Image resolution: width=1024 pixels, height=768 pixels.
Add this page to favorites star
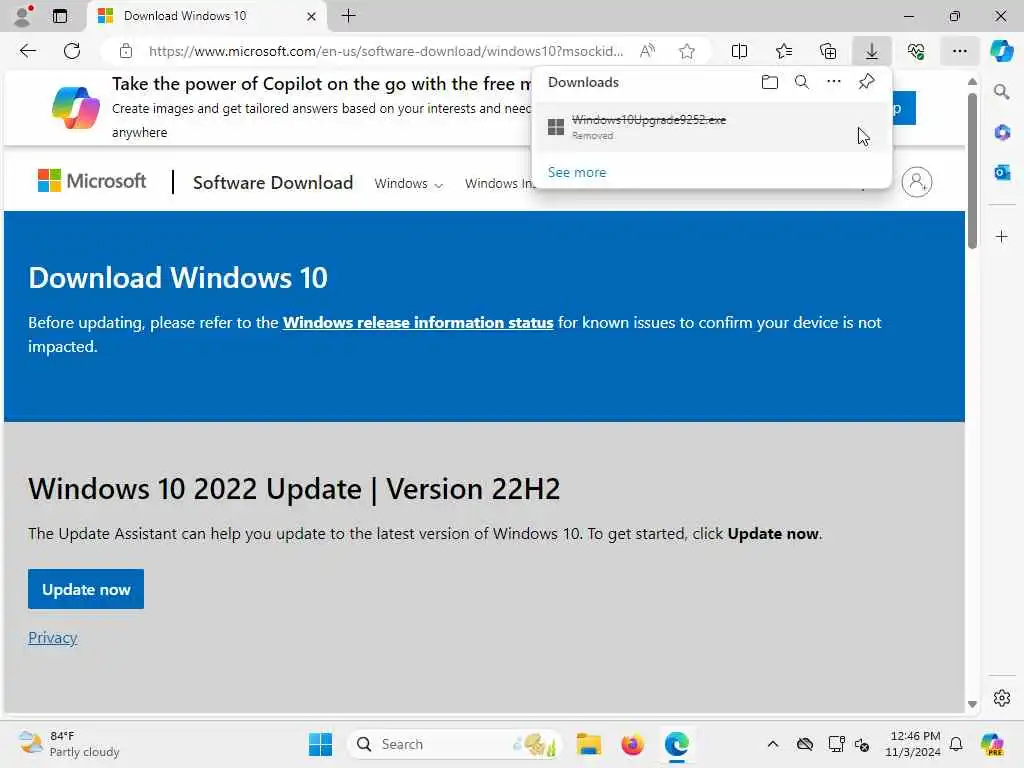tap(686, 51)
